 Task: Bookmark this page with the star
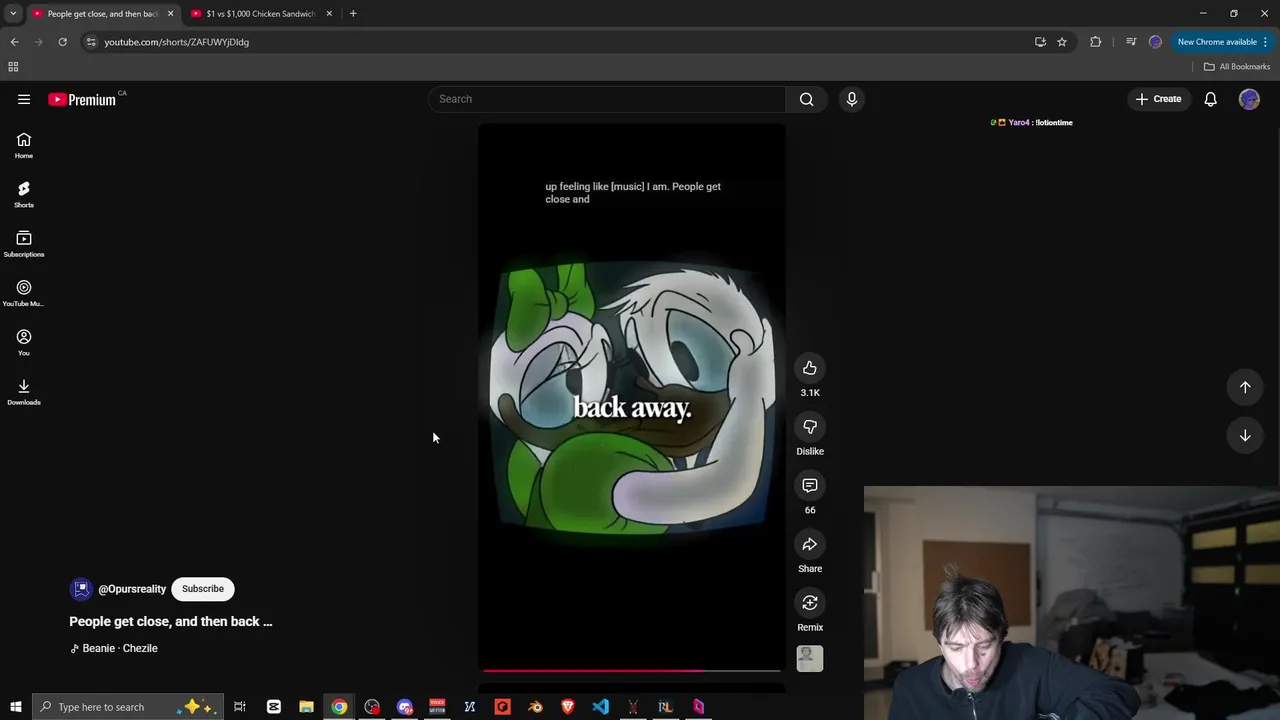click(1062, 42)
